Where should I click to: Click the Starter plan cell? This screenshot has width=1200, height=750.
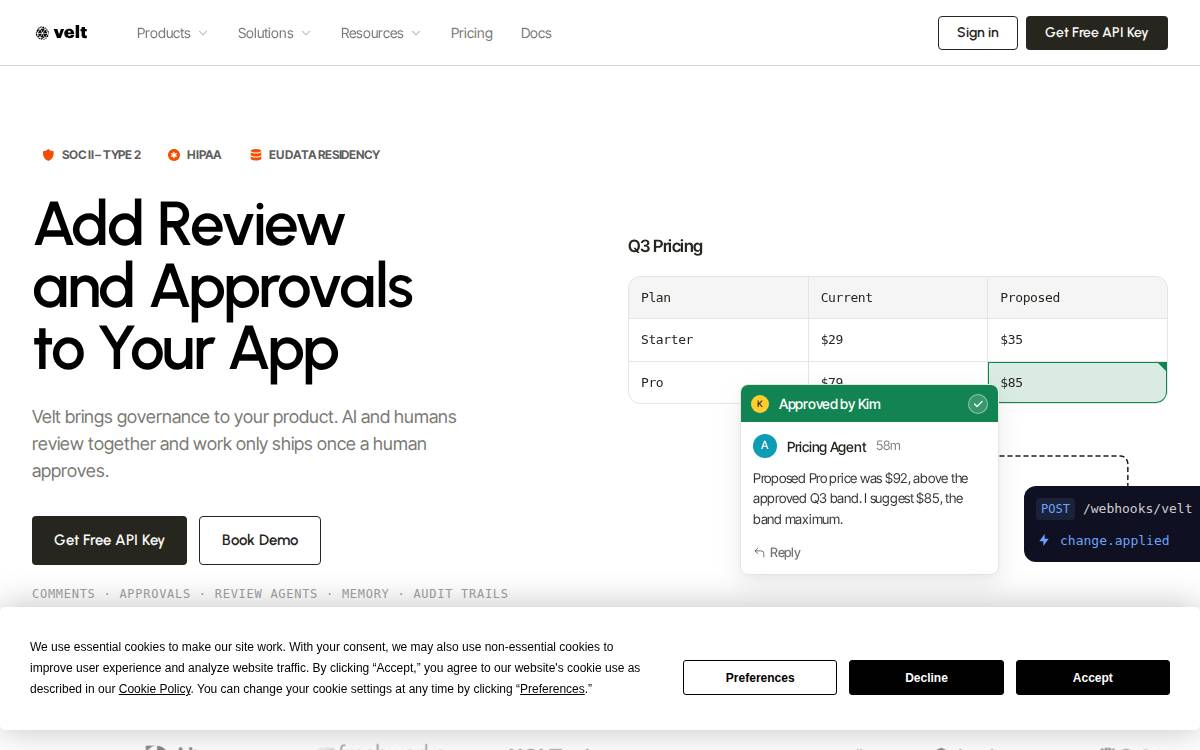(x=718, y=340)
